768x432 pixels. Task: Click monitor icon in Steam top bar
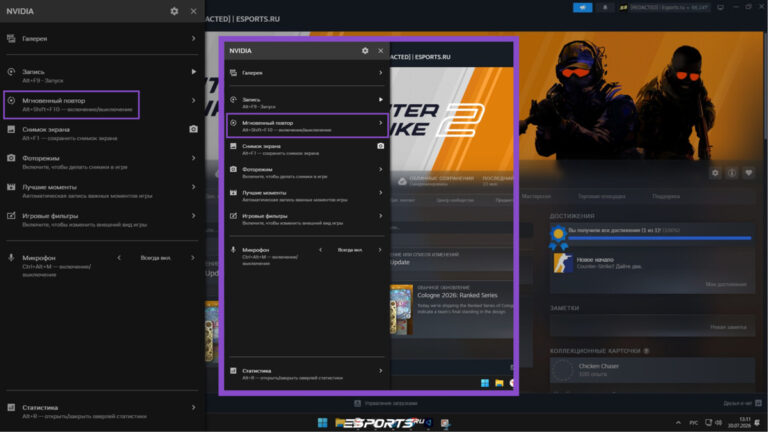pyautogui.click(x=720, y=8)
